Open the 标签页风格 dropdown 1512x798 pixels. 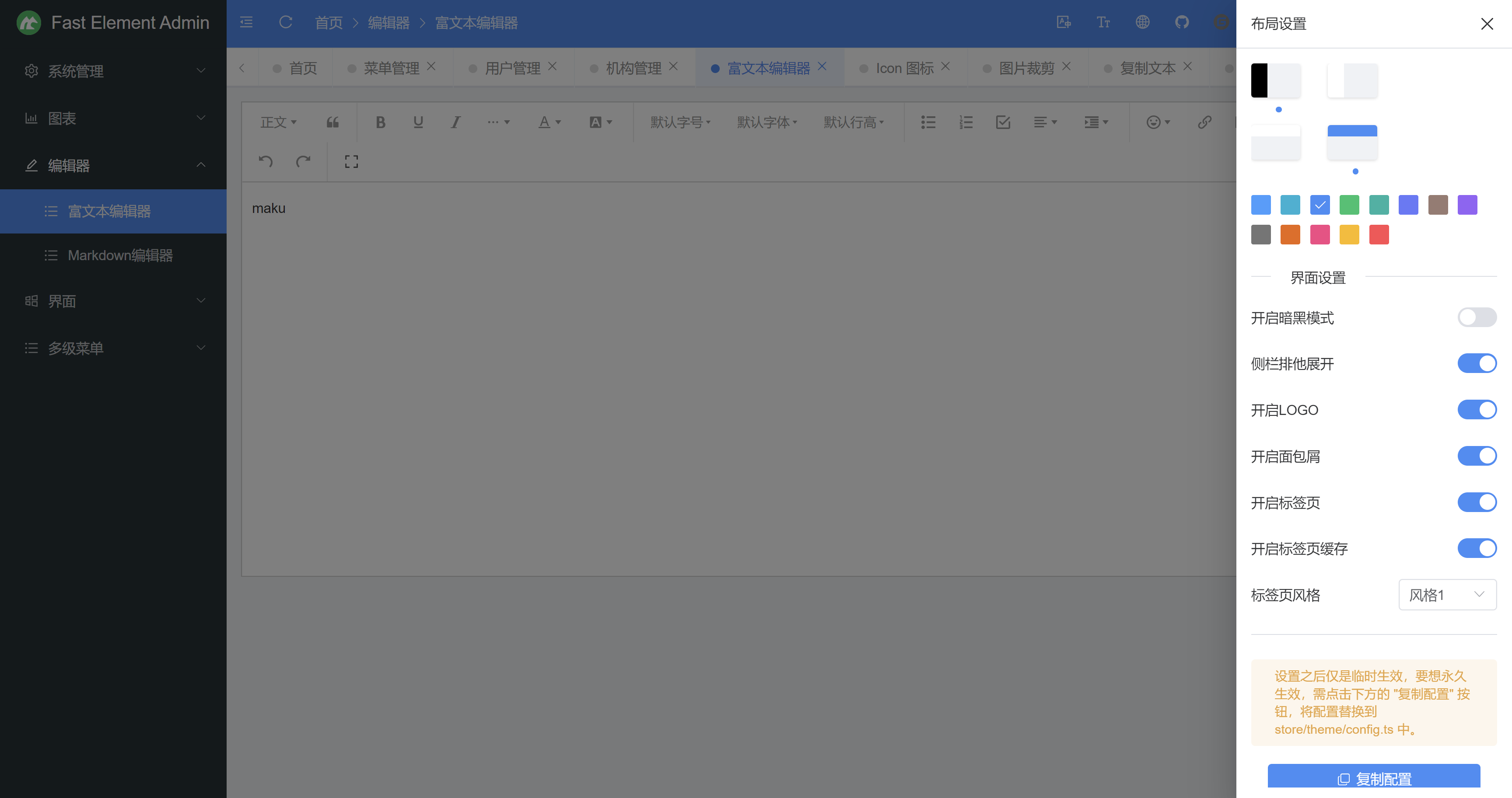coord(1447,594)
